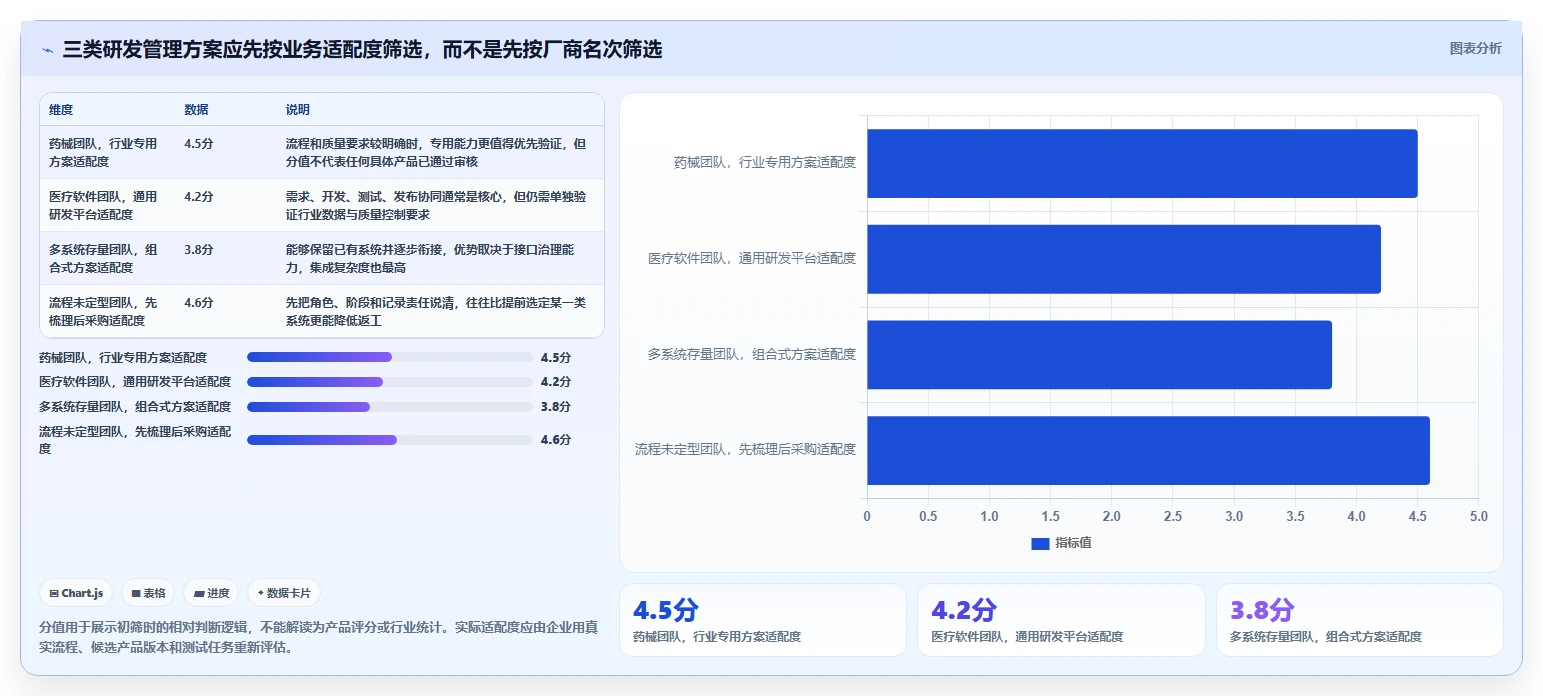1543x696 pixels.
Task: Click the 指标值 legend color swatch
Action: (x=1040, y=543)
